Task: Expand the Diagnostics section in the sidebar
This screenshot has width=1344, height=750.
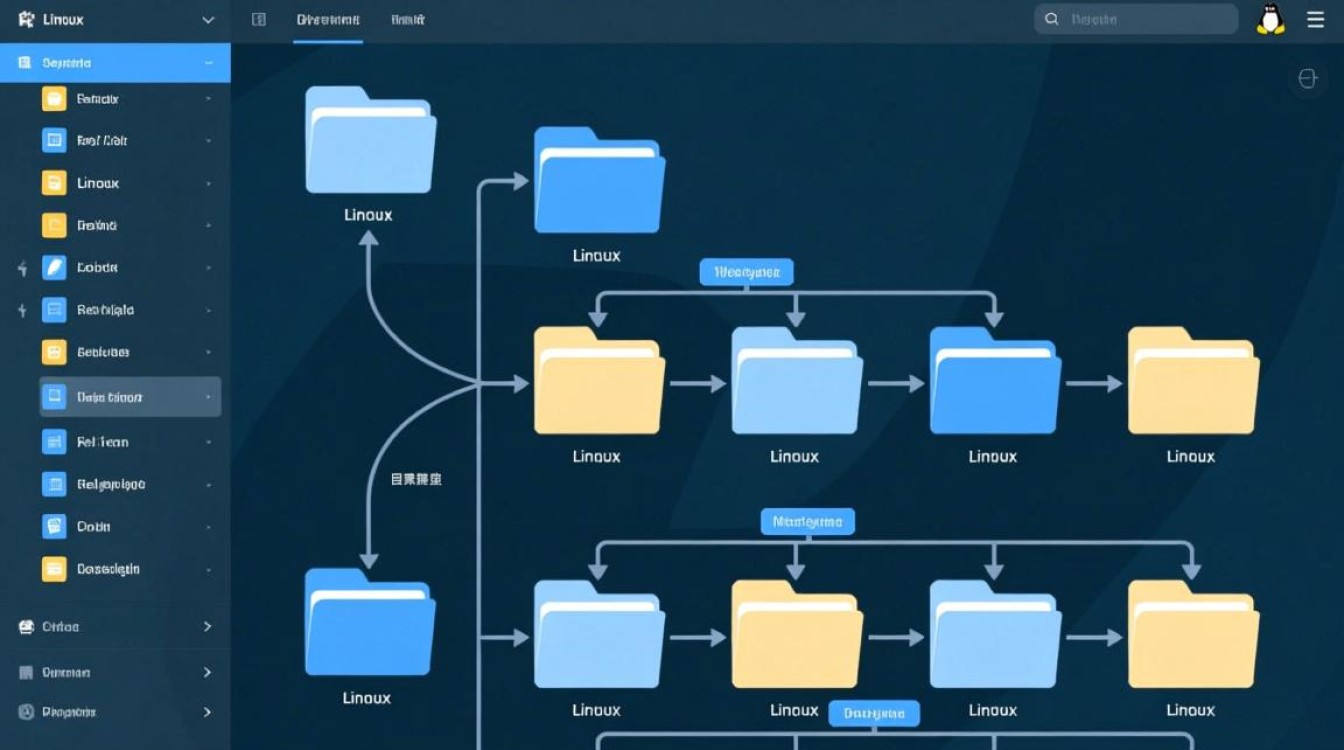Action: (115, 712)
